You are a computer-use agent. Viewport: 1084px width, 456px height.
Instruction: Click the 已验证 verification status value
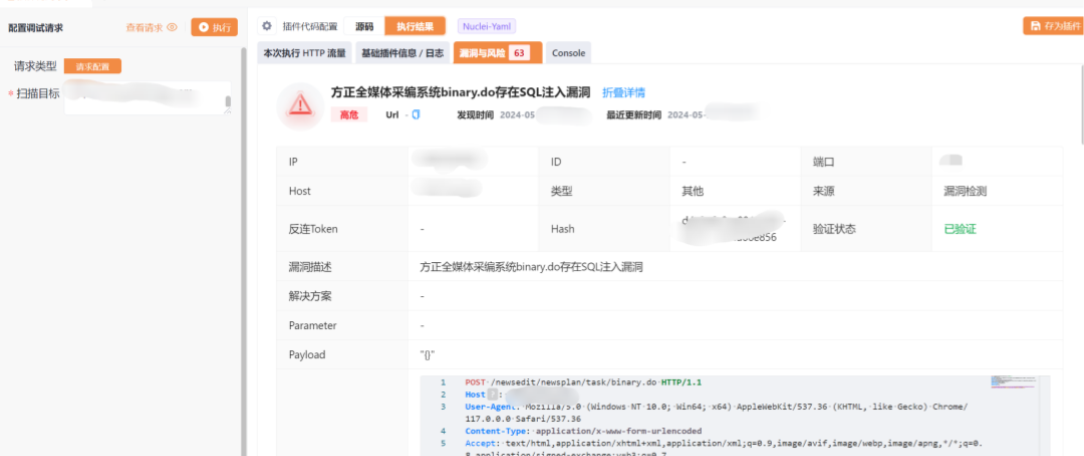tap(960, 229)
